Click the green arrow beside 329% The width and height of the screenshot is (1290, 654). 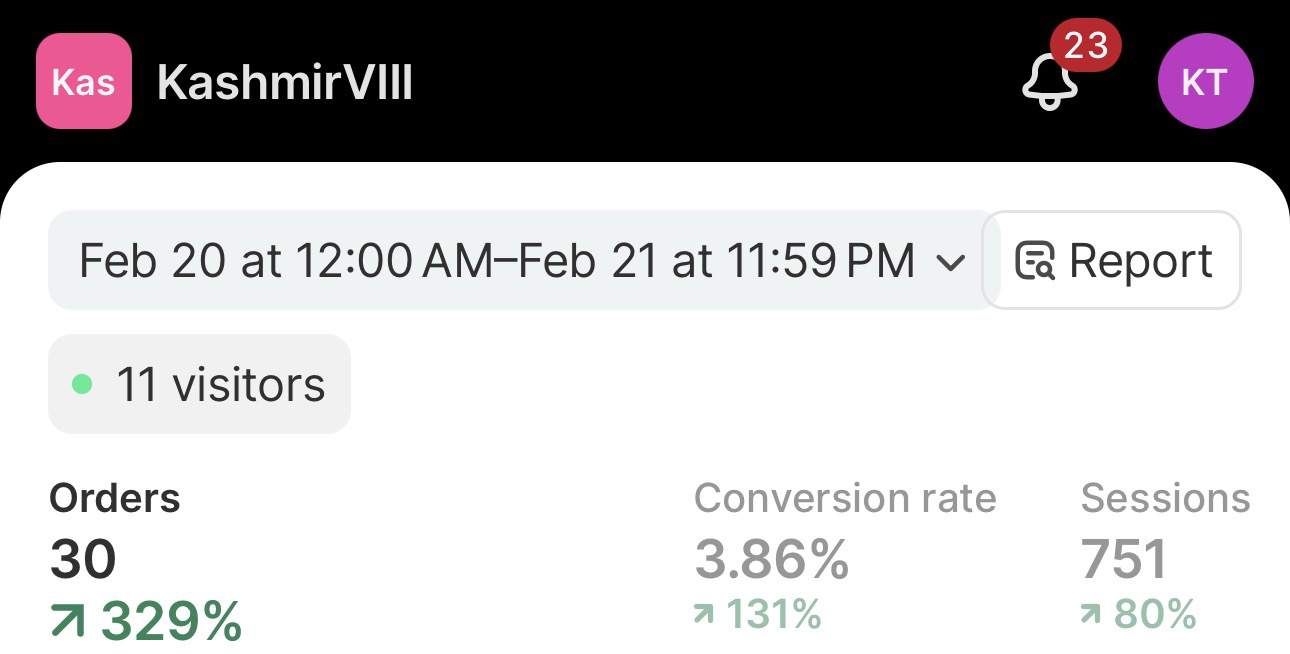[68, 621]
